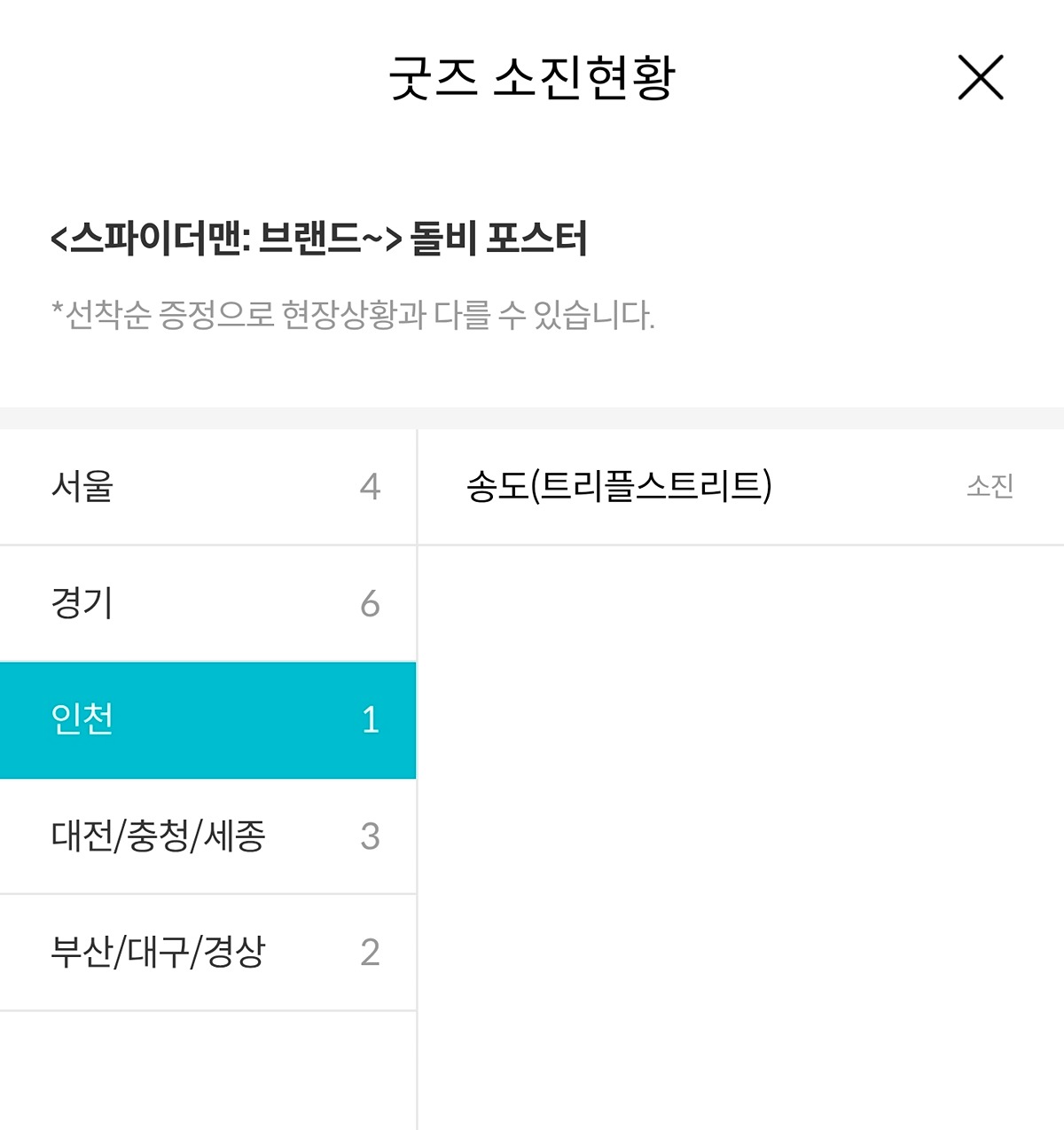
Task: Click empty space below the 부산/대구/경상 row
Action: (207, 1071)
